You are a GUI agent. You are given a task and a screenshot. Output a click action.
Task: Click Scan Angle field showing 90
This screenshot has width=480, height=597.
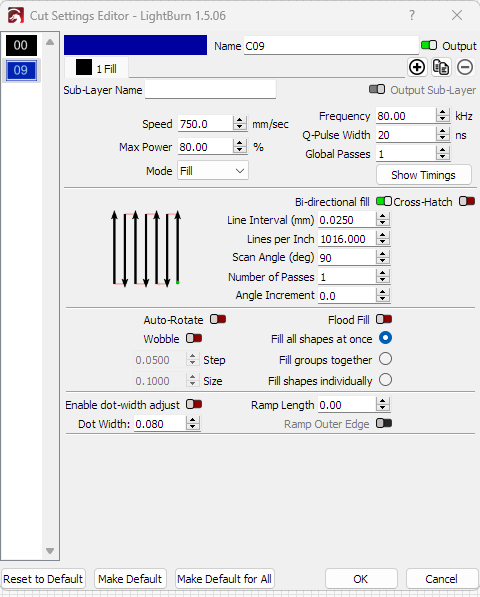coord(347,258)
